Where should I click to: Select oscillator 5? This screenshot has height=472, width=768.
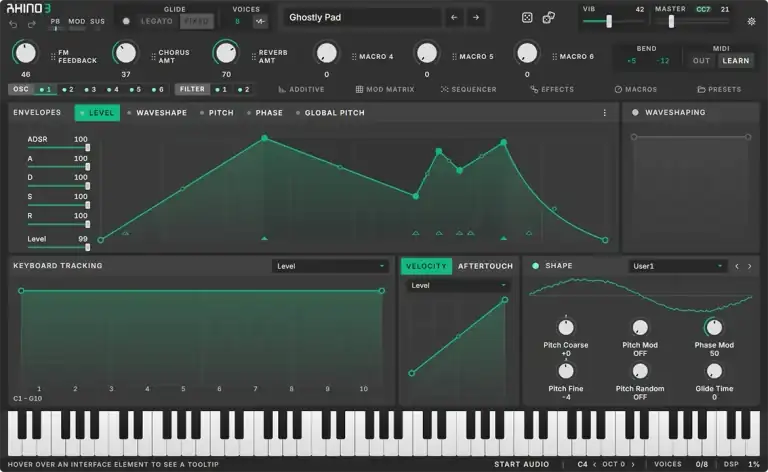point(135,90)
